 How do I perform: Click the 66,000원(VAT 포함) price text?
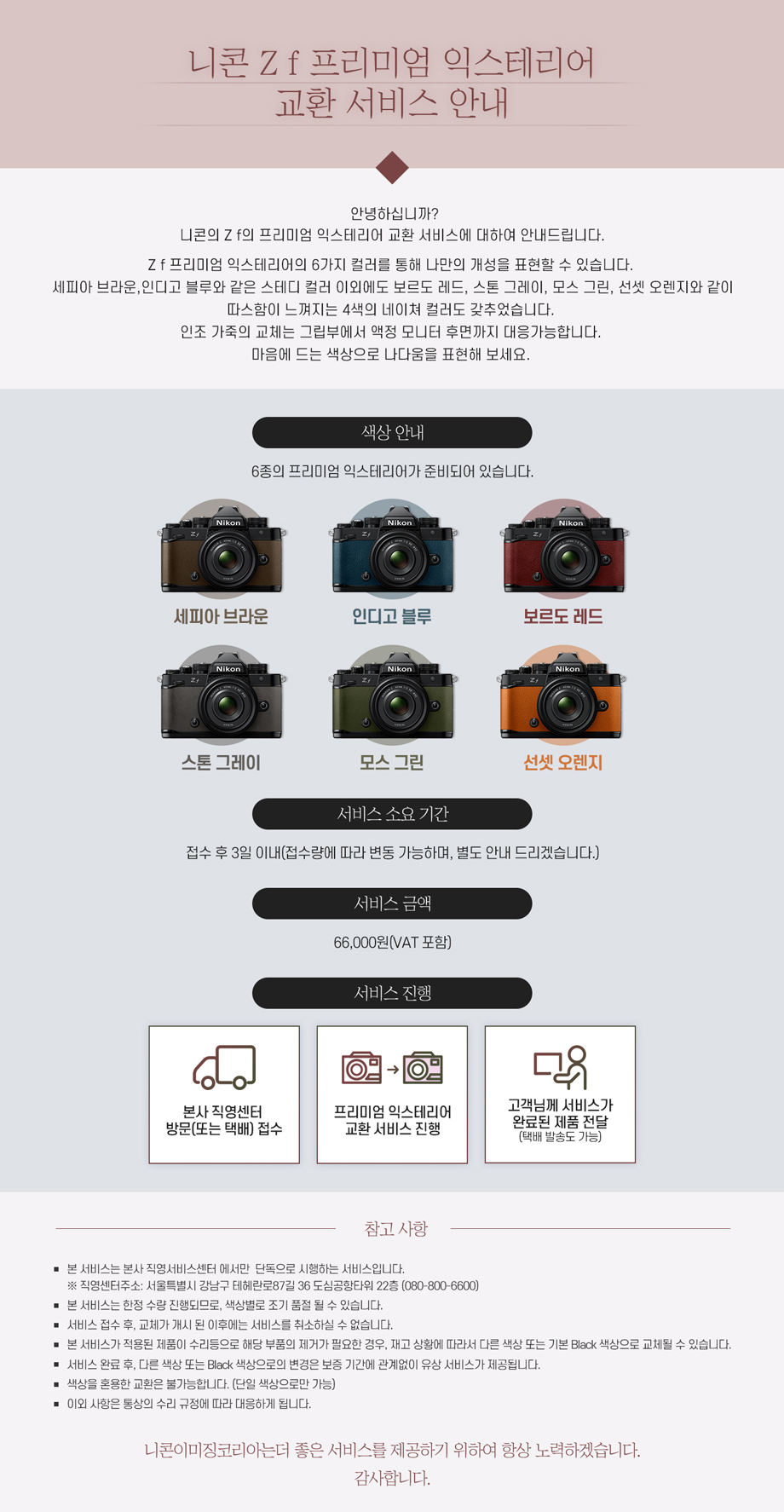point(392,942)
